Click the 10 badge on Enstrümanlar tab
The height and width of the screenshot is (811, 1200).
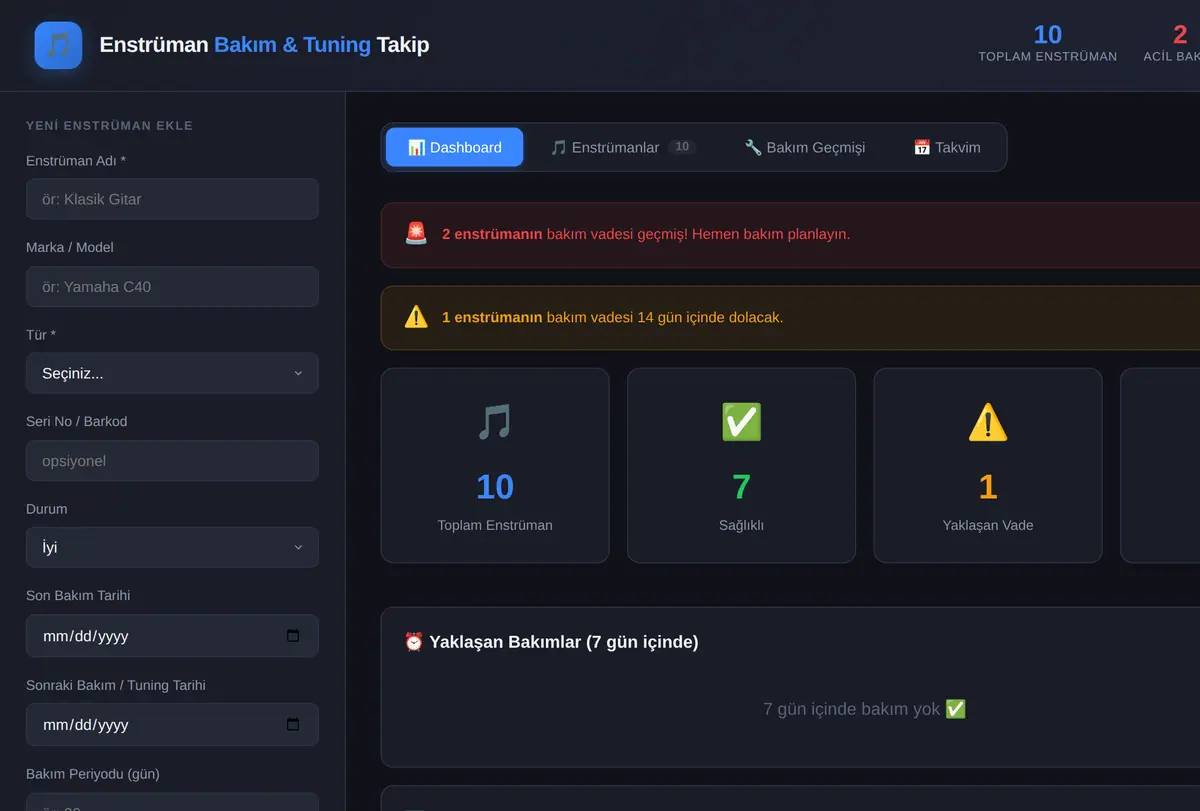tap(681, 147)
